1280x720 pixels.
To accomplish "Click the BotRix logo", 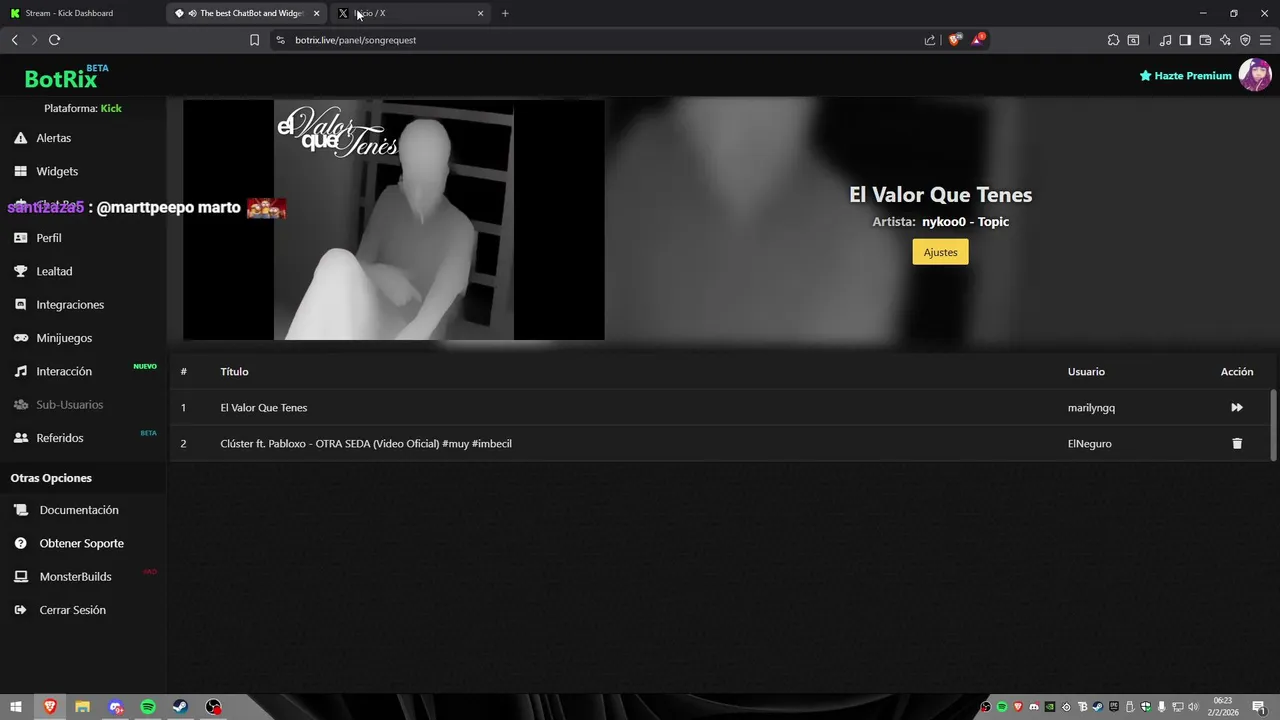I will 61,79.
